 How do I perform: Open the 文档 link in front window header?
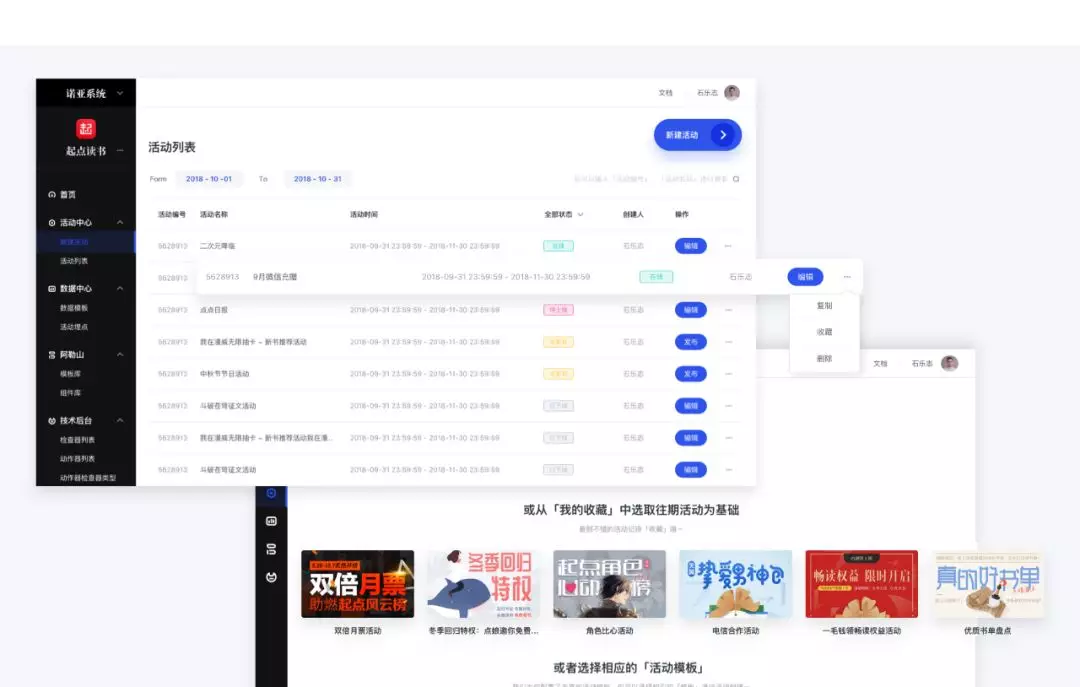tap(665, 93)
